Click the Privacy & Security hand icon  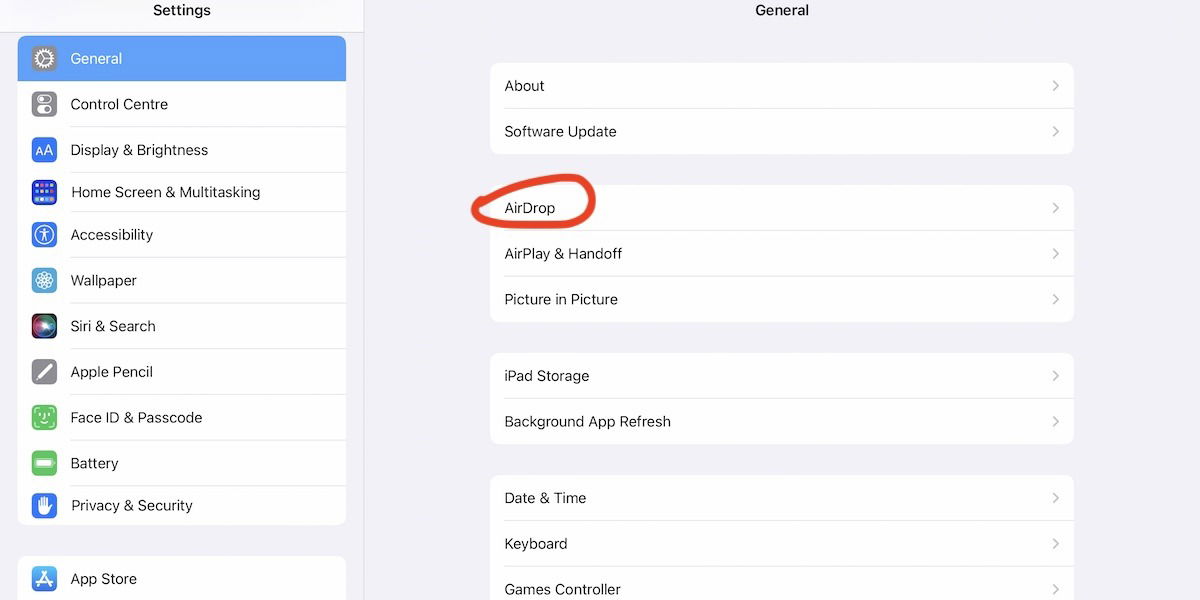[44, 505]
